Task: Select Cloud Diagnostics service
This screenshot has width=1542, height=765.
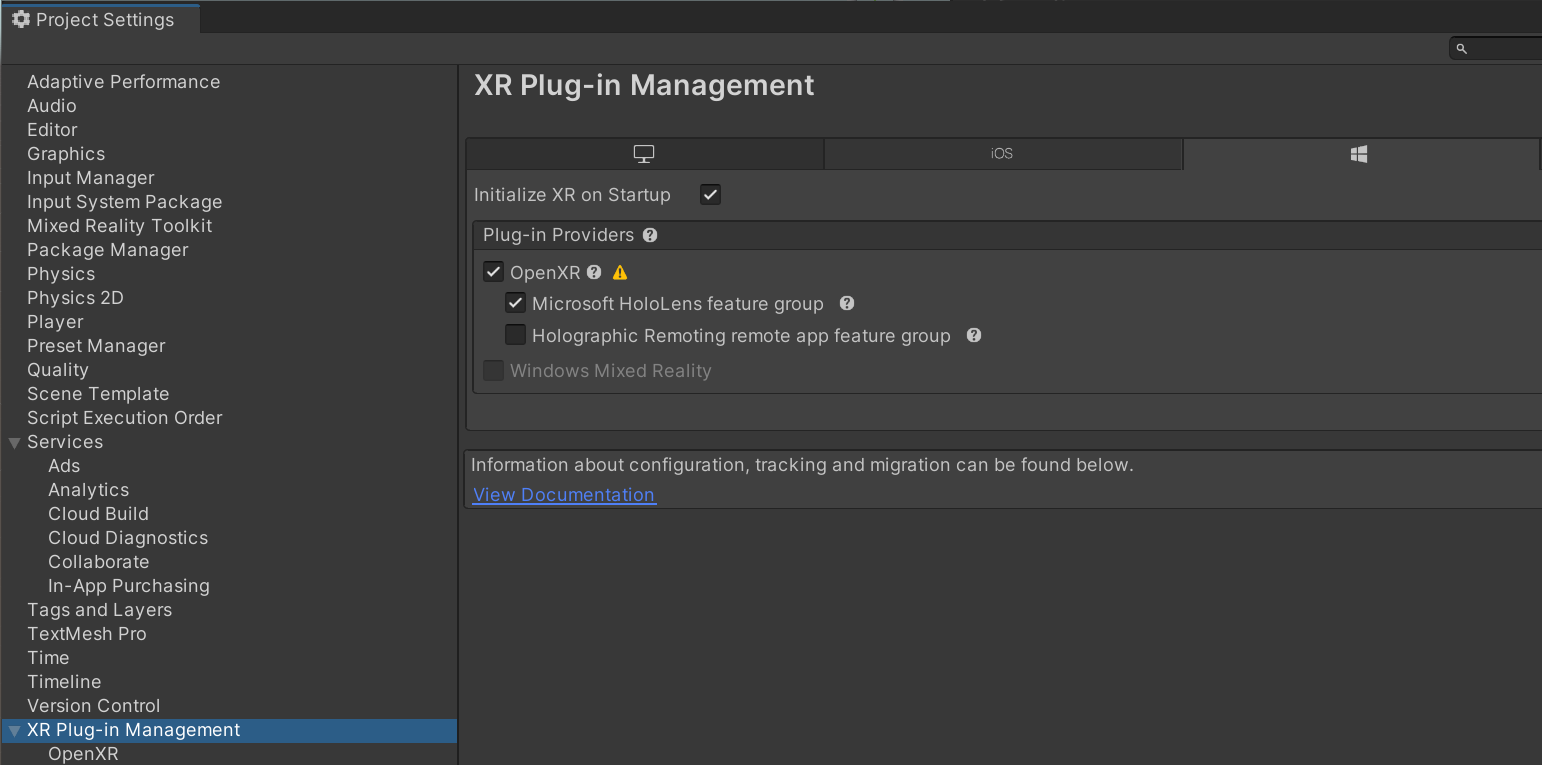Action: (128, 538)
